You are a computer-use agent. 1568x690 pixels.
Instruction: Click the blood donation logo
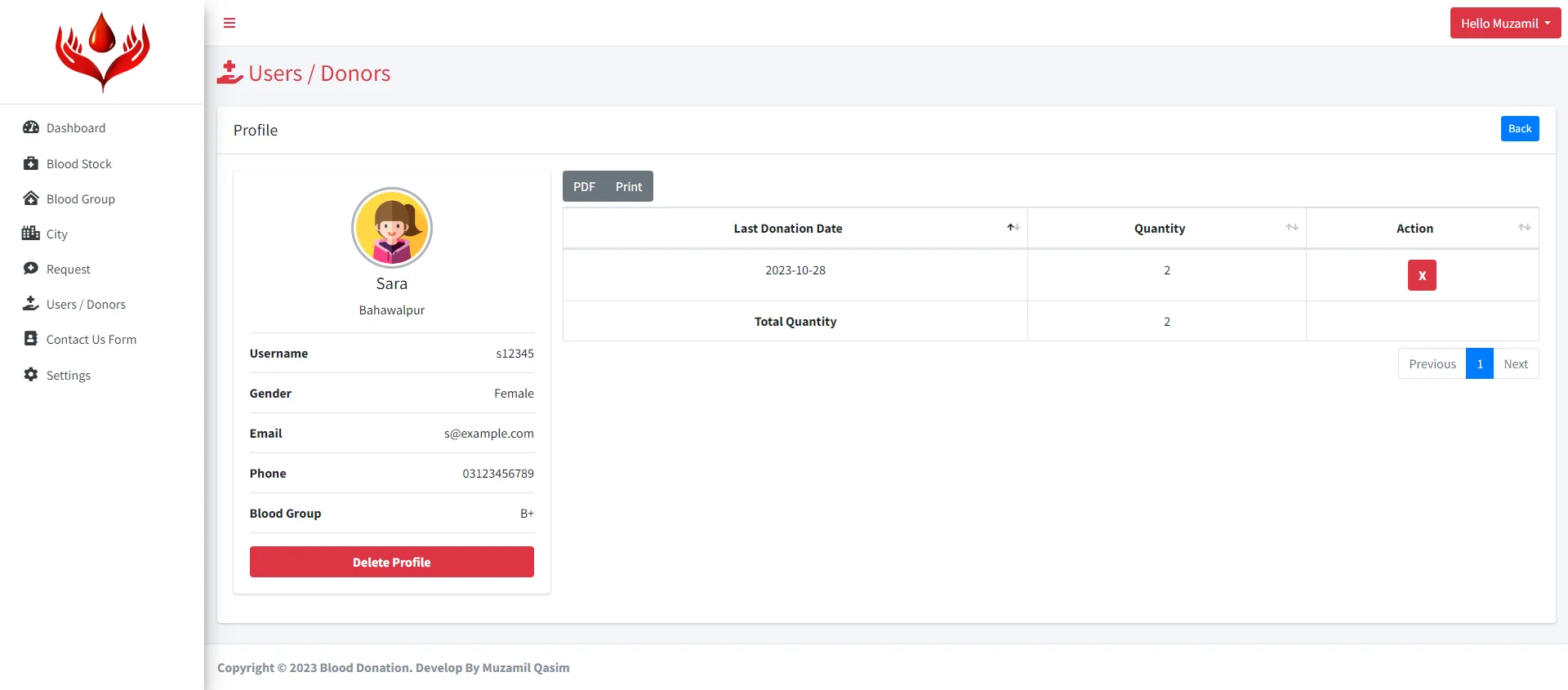tap(102, 51)
